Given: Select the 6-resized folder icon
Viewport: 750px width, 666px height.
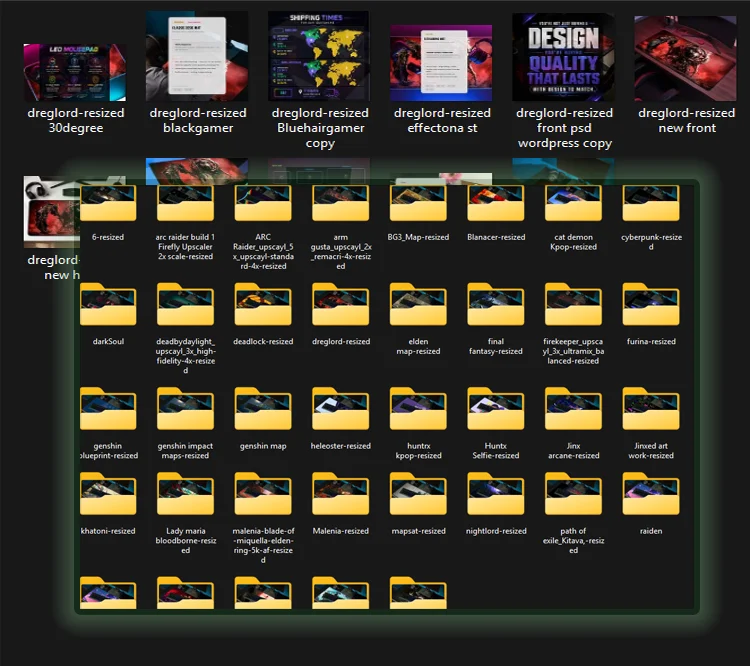Looking at the screenshot, I should click(x=108, y=203).
